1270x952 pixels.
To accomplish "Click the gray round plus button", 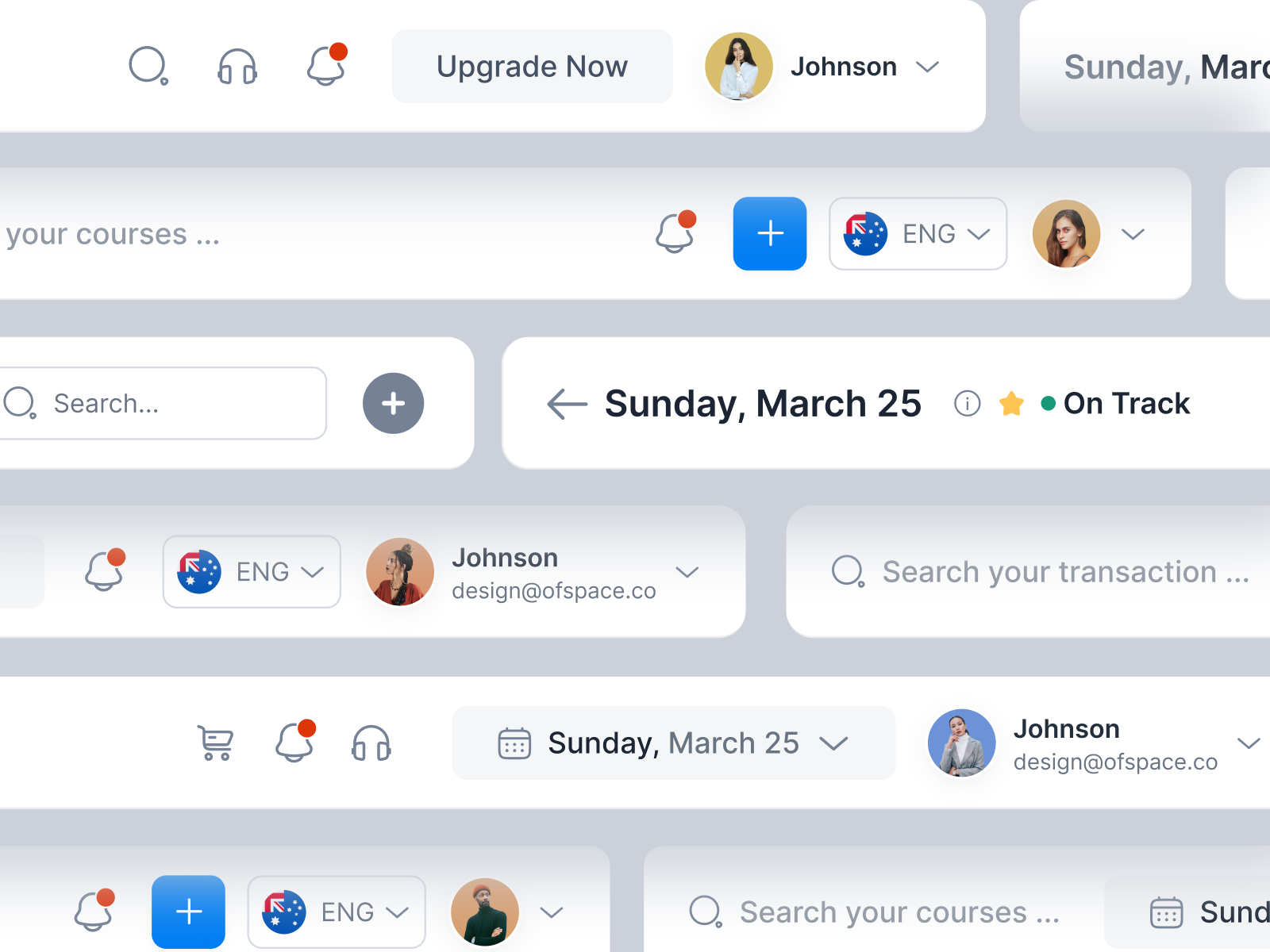I will 393,403.
